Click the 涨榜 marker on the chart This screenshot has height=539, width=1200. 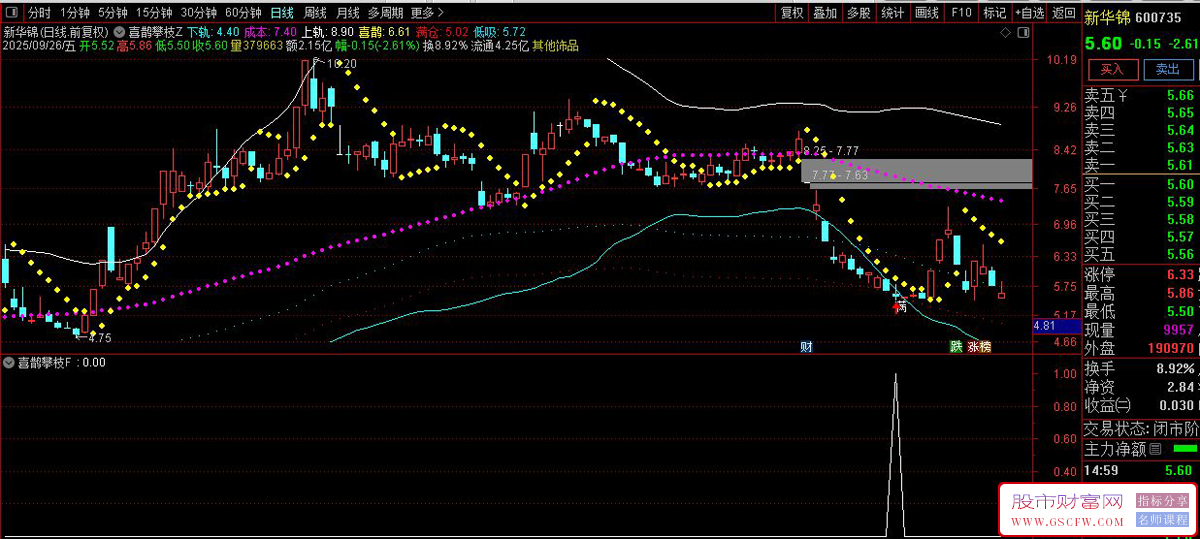click(979, 347)
